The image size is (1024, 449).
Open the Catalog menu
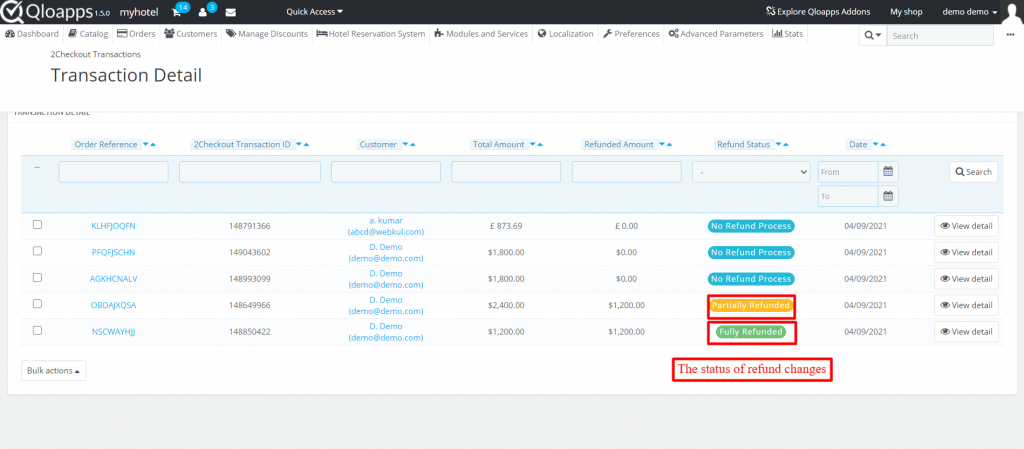click(88, 34)
